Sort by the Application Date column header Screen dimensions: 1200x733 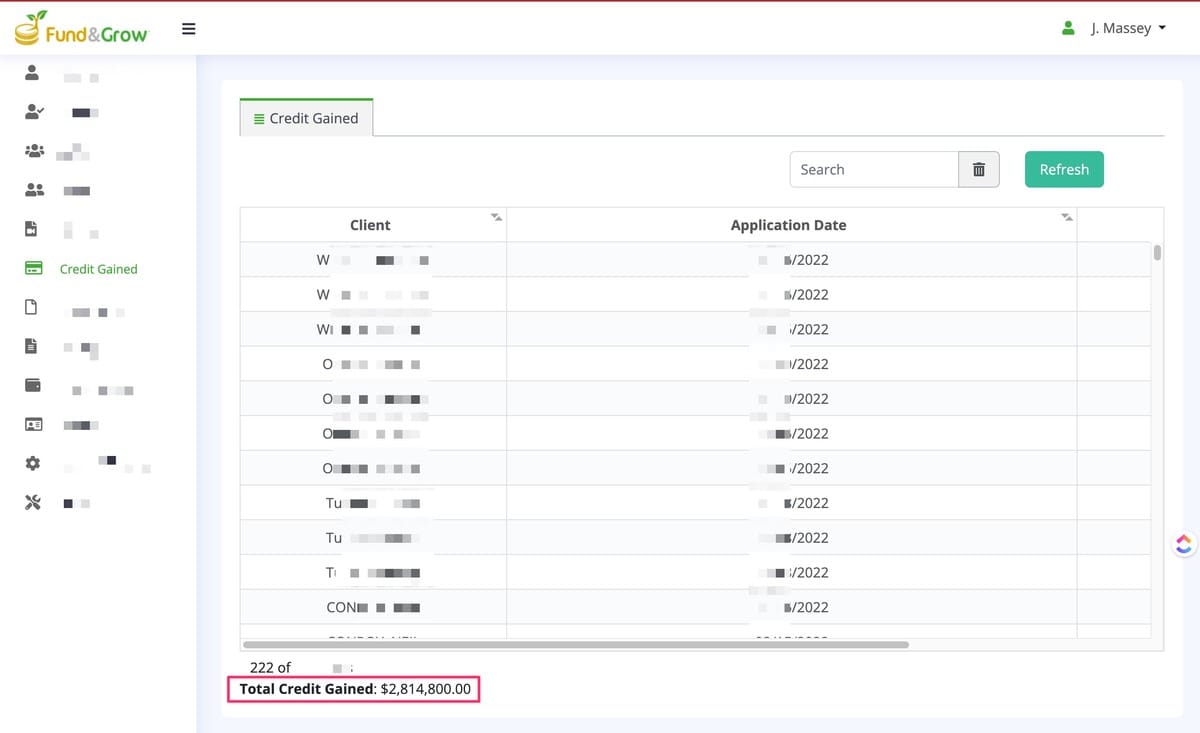(788, 225)
